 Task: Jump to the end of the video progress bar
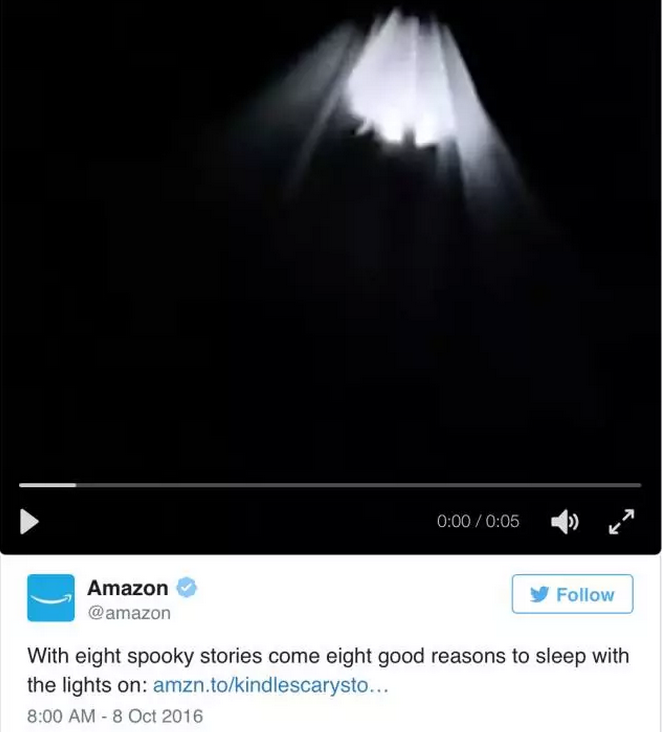[x=640, y=485]
